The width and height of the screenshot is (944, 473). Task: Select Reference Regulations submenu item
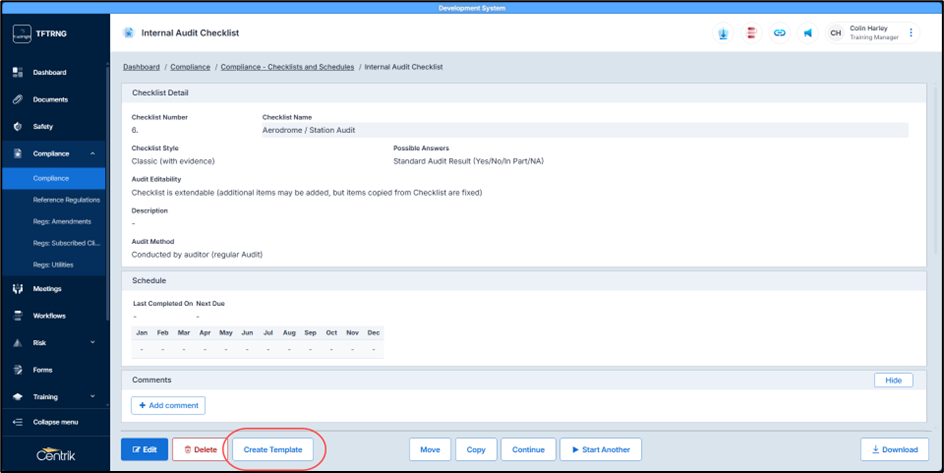coord(66,200)
